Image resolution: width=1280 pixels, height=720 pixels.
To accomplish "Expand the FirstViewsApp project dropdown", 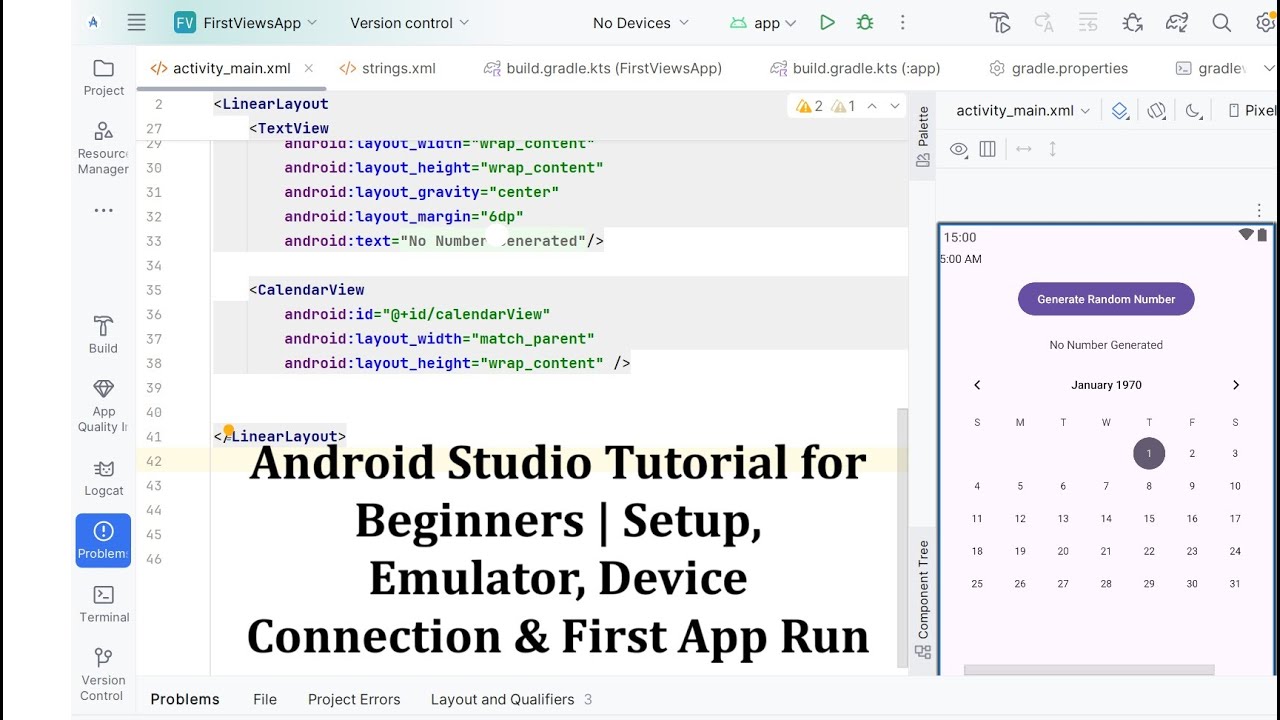I will (245, 22).
